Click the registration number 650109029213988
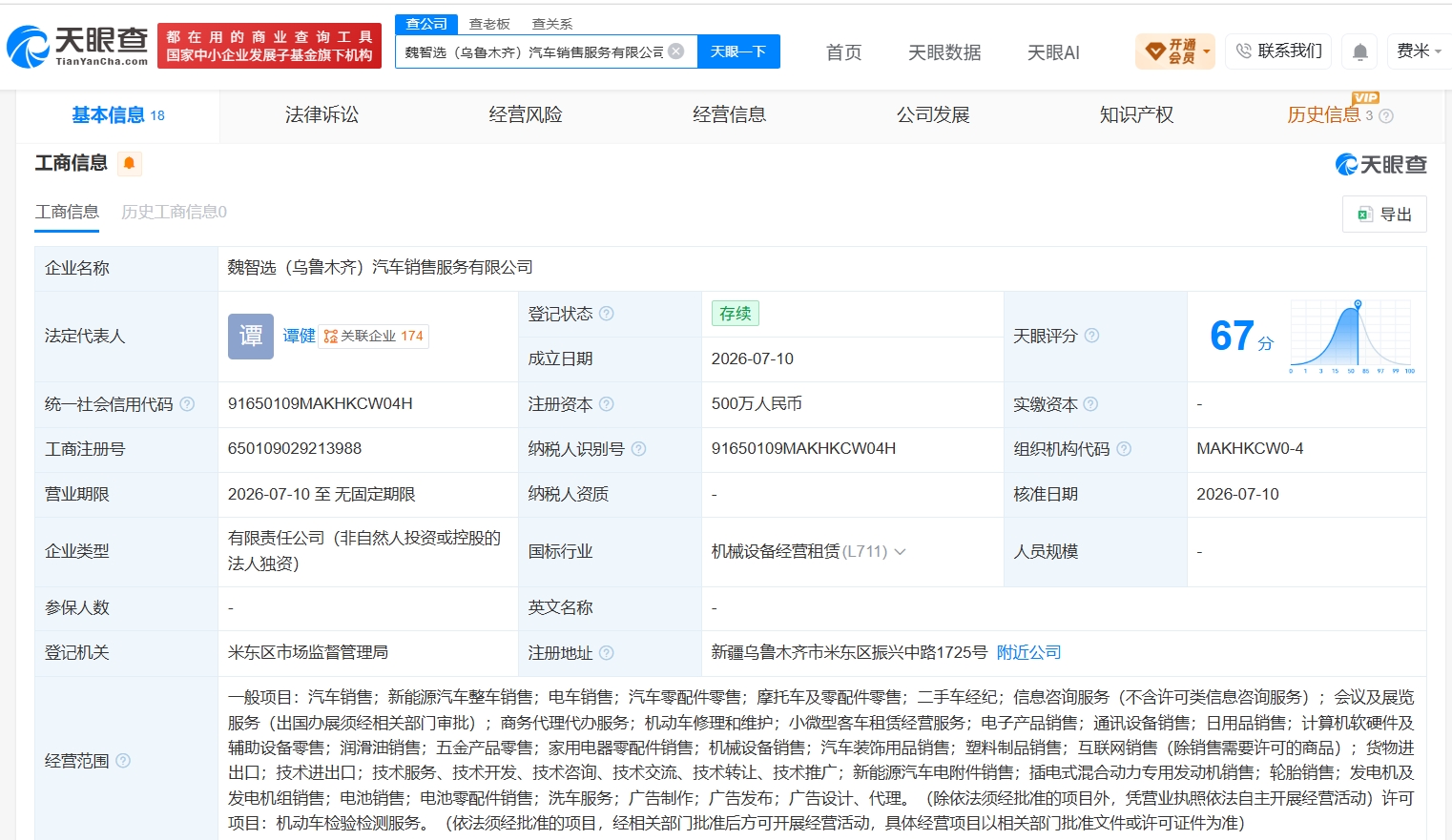Viewport: 1452px width, 840px height. (x=295, y=449)
